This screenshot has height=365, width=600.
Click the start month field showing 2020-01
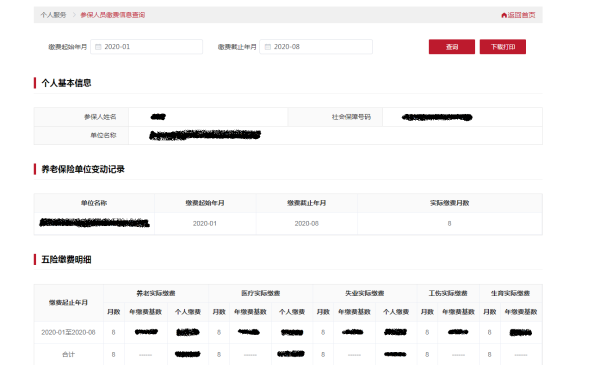click(147, 47)
